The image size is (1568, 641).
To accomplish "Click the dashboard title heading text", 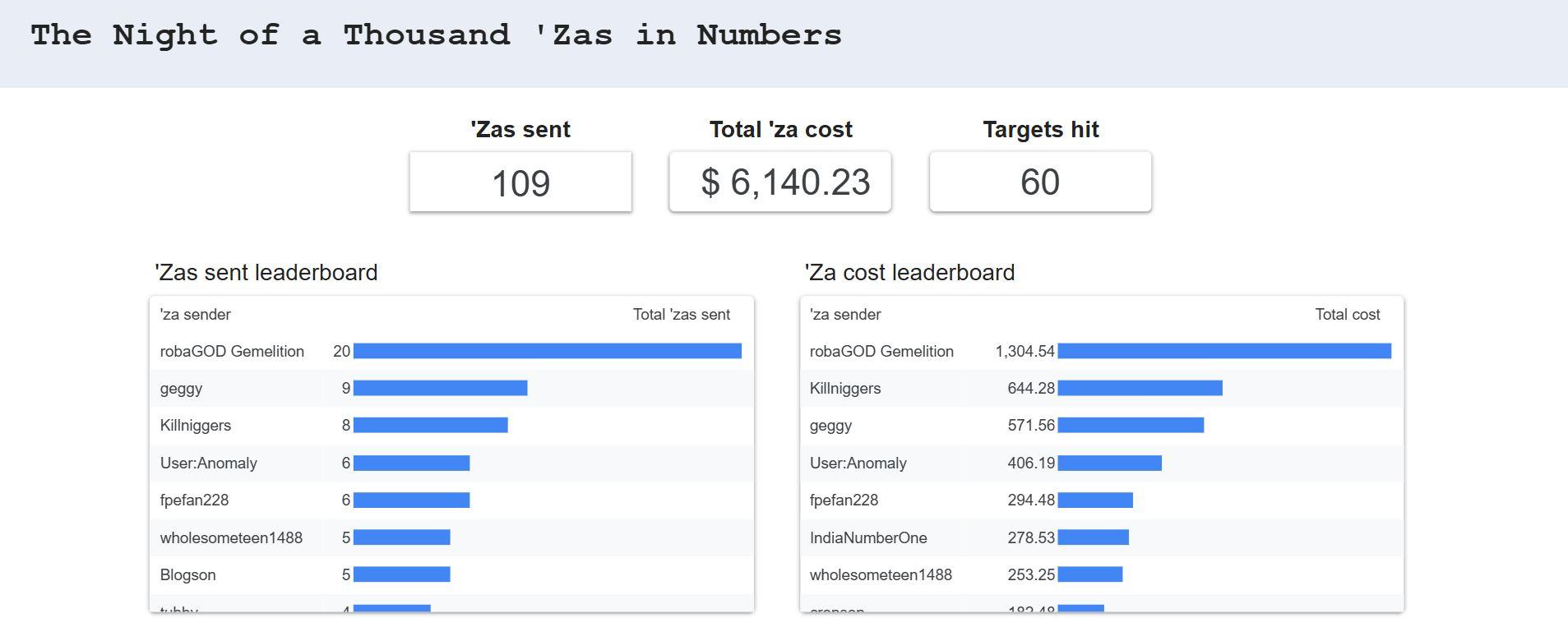I will 436,35.
